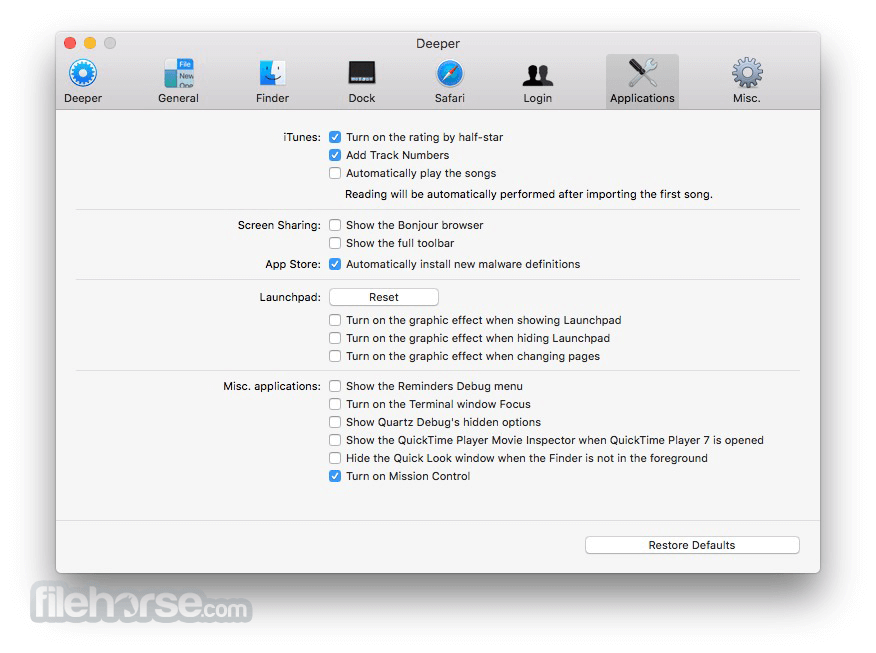Uncheck Turn on Mission Control
This screenshot has height=653, width=876.
pos(335,476)
